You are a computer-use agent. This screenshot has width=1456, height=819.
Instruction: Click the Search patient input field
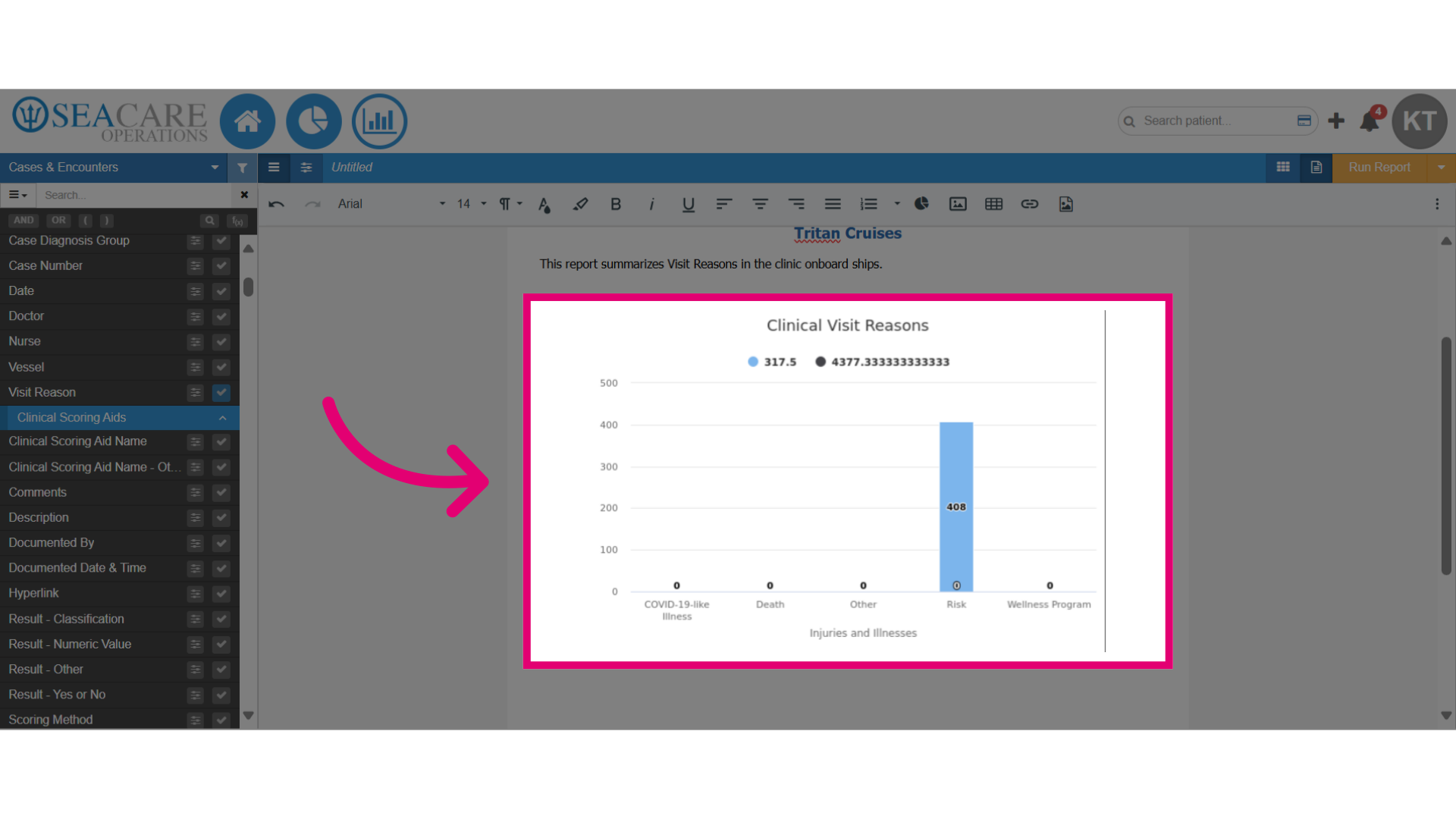coord(1217,121)
